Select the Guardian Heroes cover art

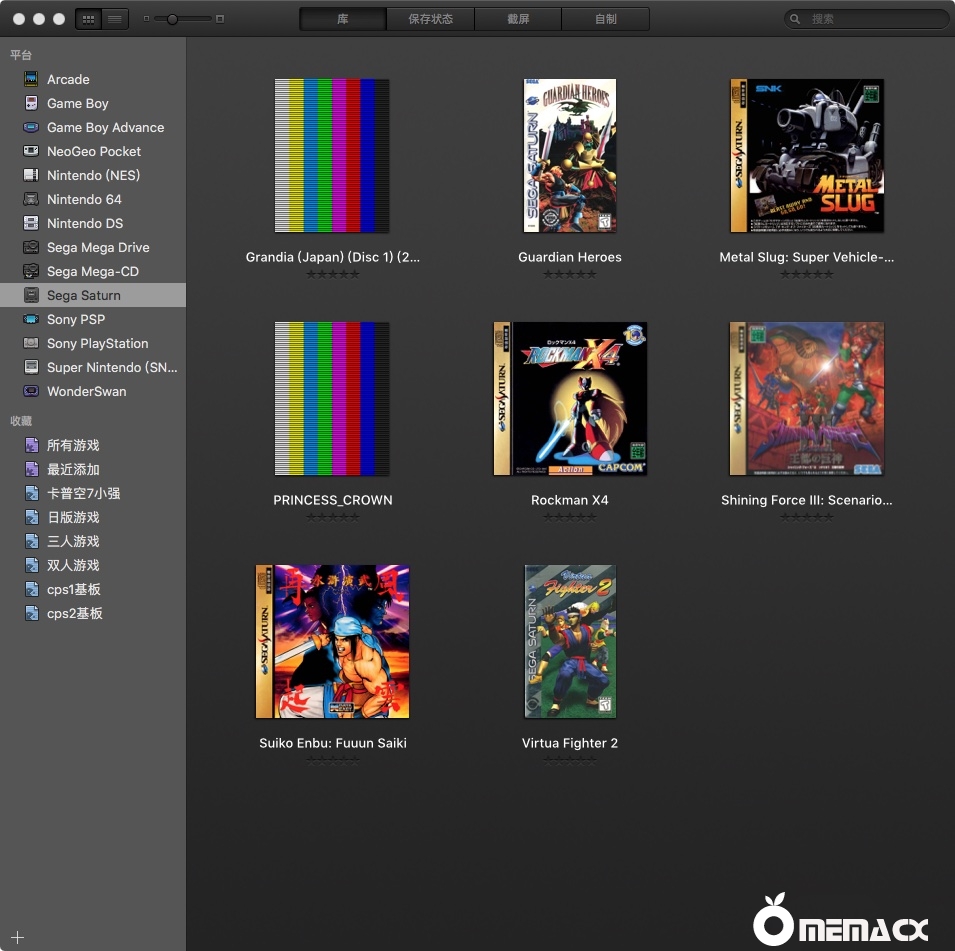(x=570, y=156)
